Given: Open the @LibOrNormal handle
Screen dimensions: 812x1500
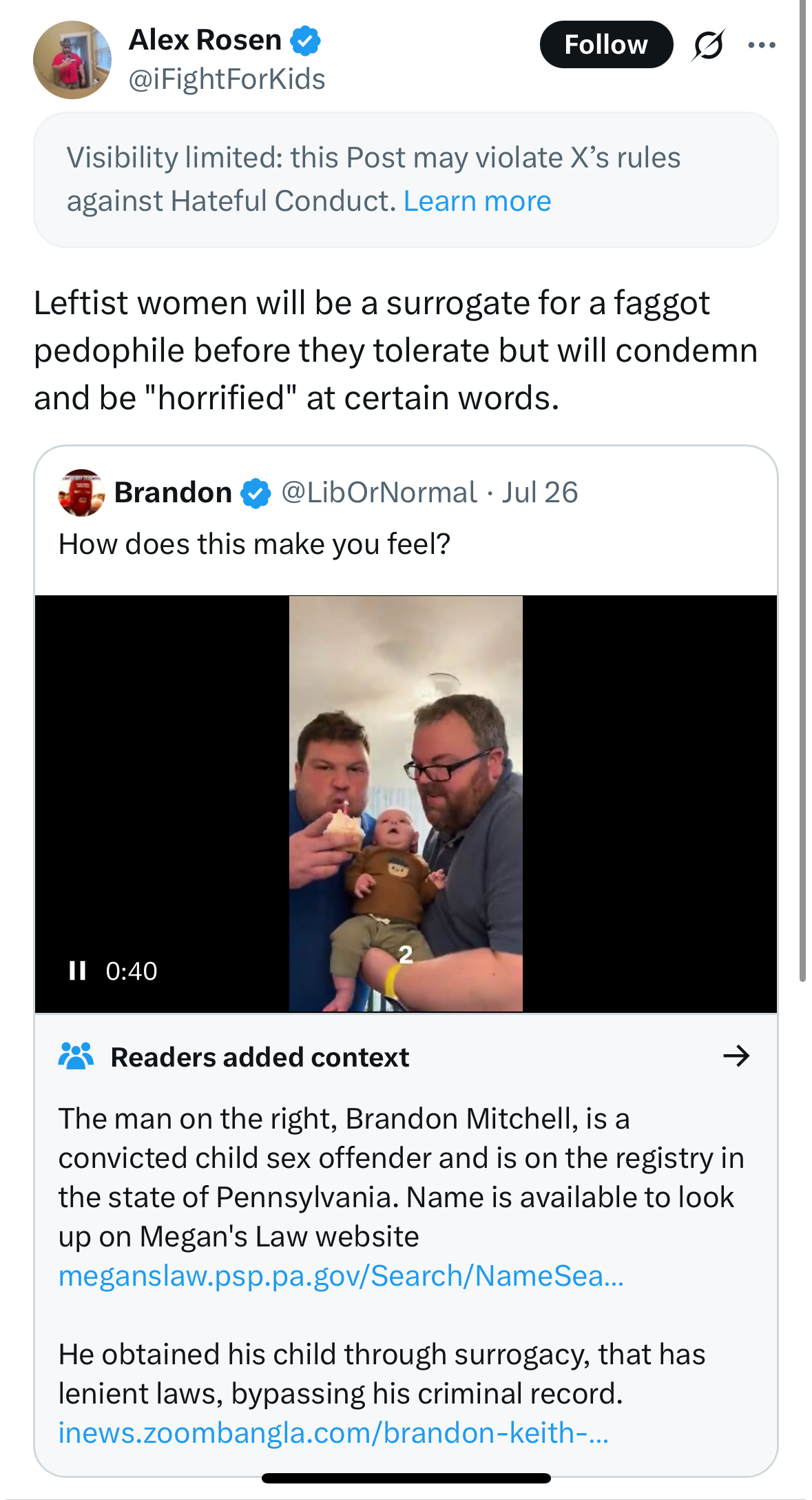Looking at the screenshot, I should pyautogui.click(x=379, y=493).
